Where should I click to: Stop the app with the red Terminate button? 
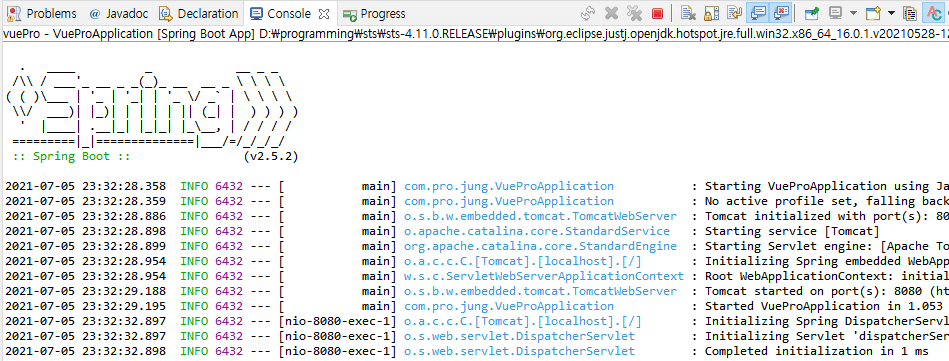click(657, 13)
